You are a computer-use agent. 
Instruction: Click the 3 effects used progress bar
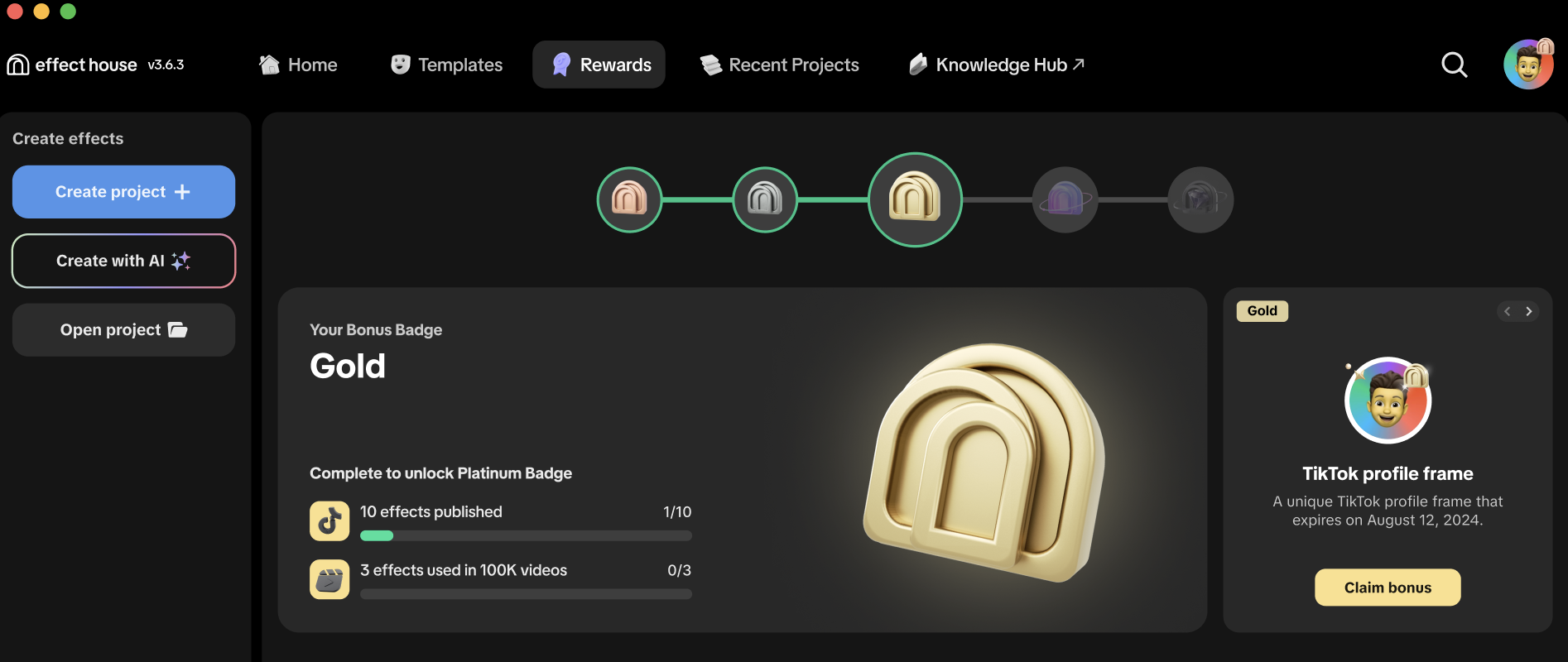point(526,594)
